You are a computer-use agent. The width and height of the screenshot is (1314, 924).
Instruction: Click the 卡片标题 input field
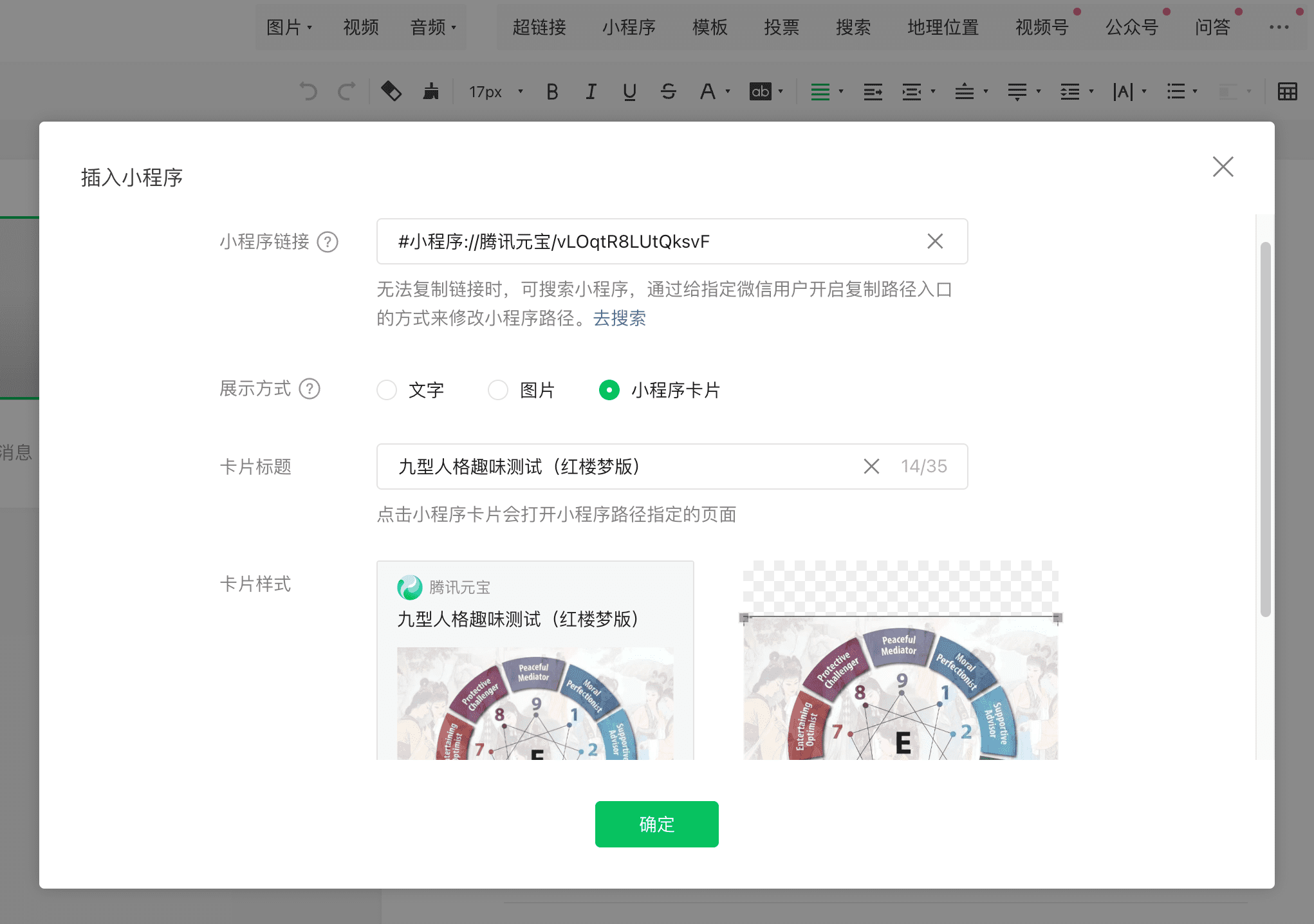(x=672, y=467)
